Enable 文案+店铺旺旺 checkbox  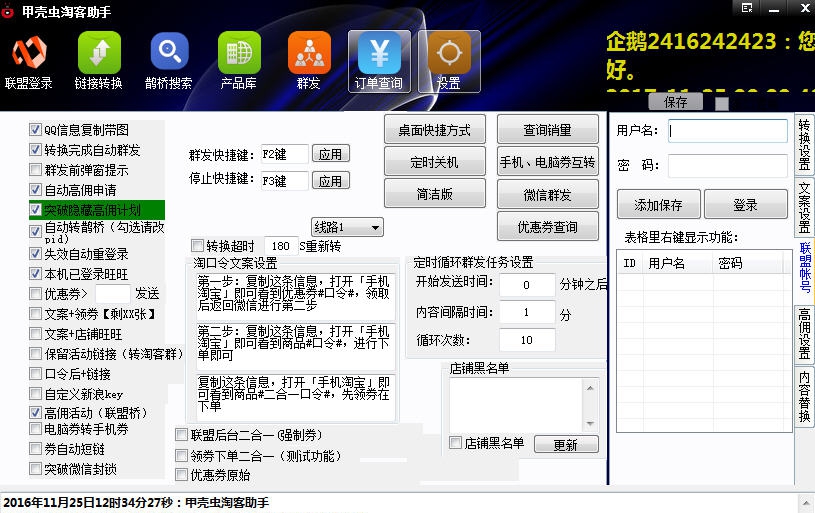tap(35, 334)
